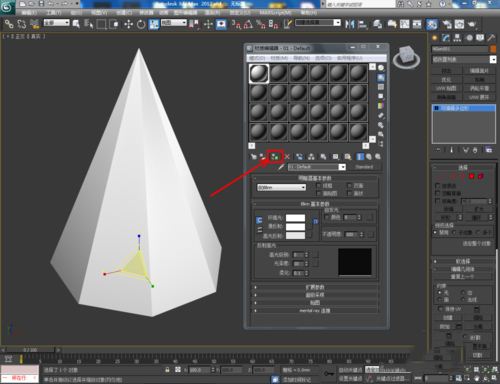
Task: Expand the Soft Selection rollout
Action: point(463,261)
